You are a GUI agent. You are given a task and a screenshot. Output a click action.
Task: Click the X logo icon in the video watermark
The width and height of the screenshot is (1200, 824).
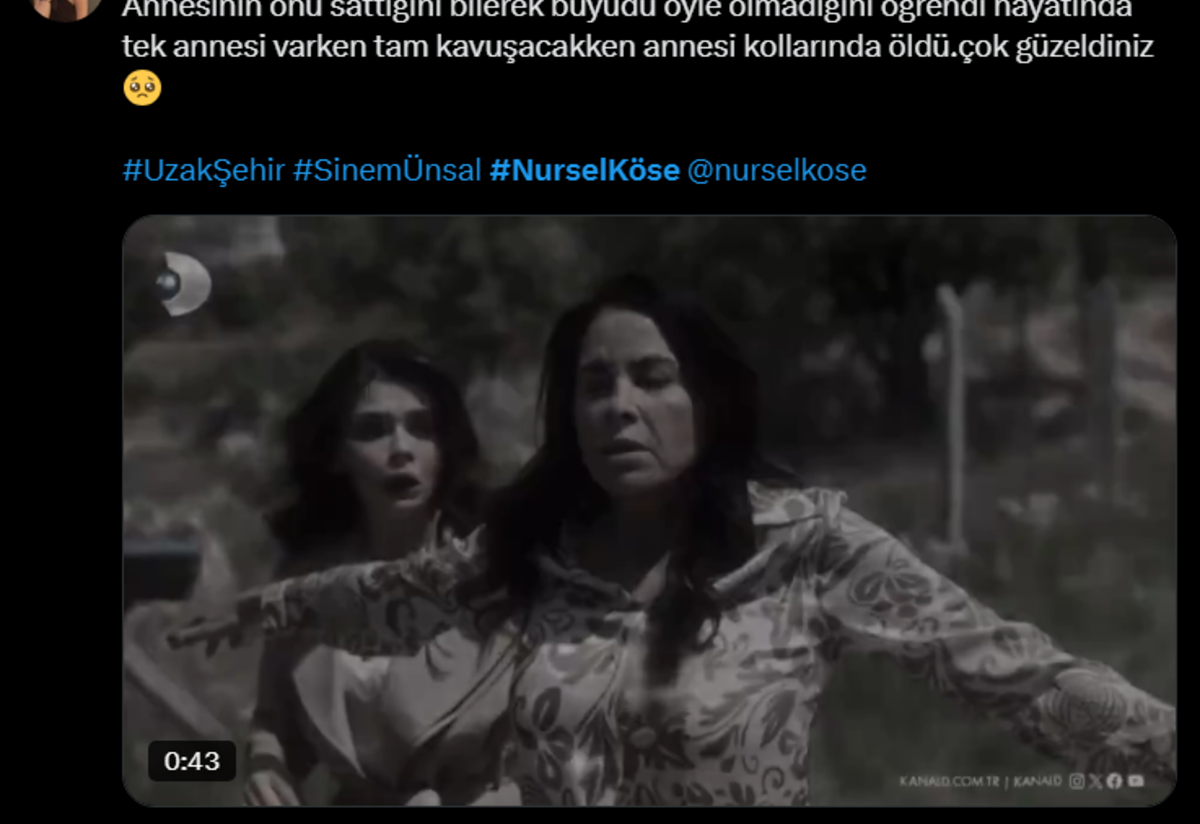point(1096,781)
